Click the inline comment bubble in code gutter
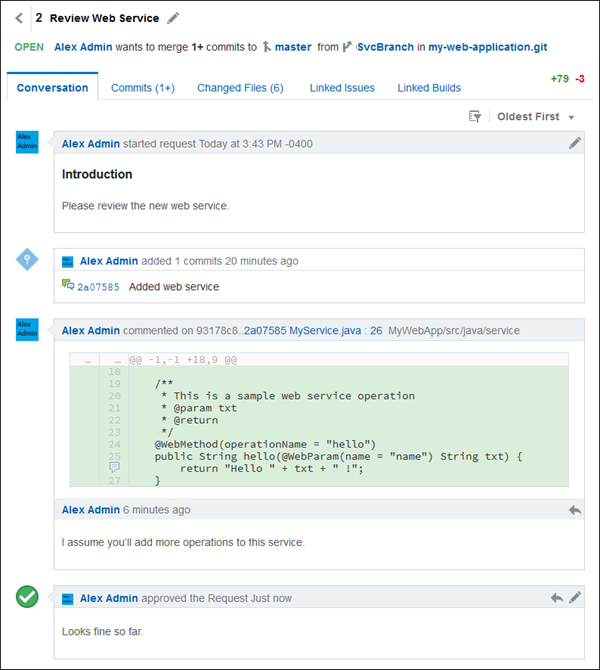This screenshot has width=600, height=670. (x=114, y=467)
